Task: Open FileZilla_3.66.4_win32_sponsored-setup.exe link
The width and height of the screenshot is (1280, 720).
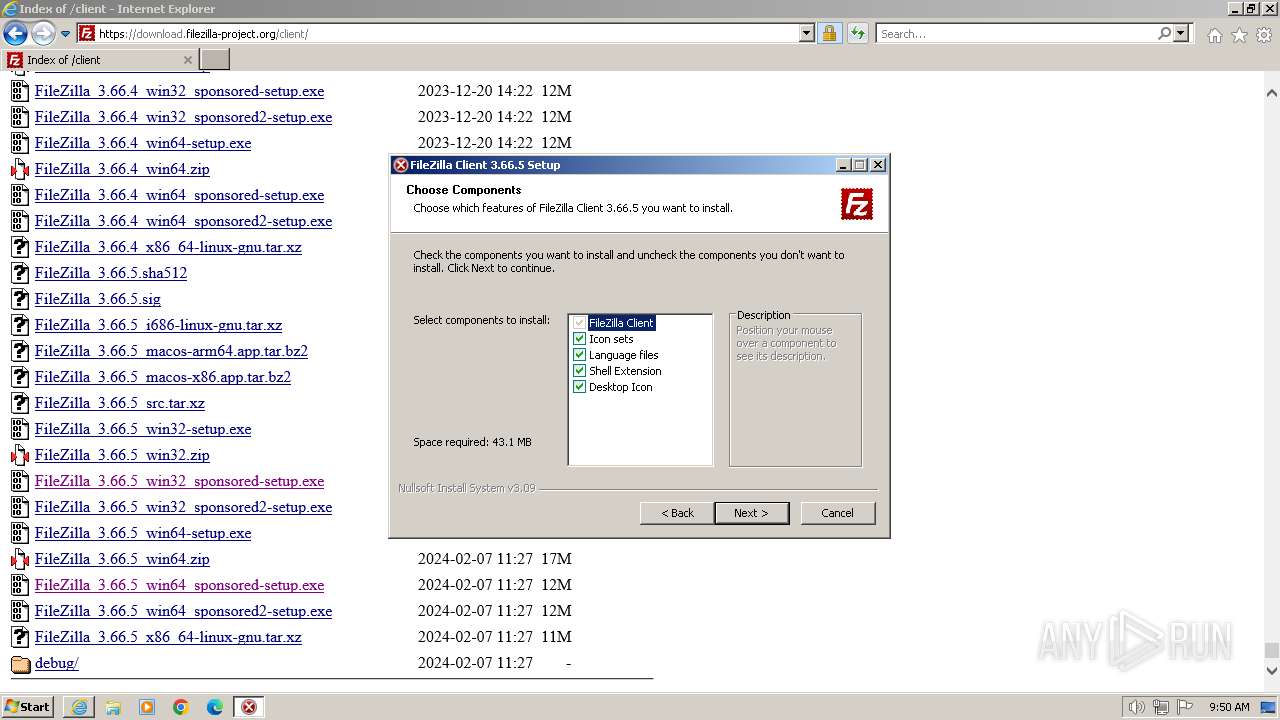Action: coord(179,91)
